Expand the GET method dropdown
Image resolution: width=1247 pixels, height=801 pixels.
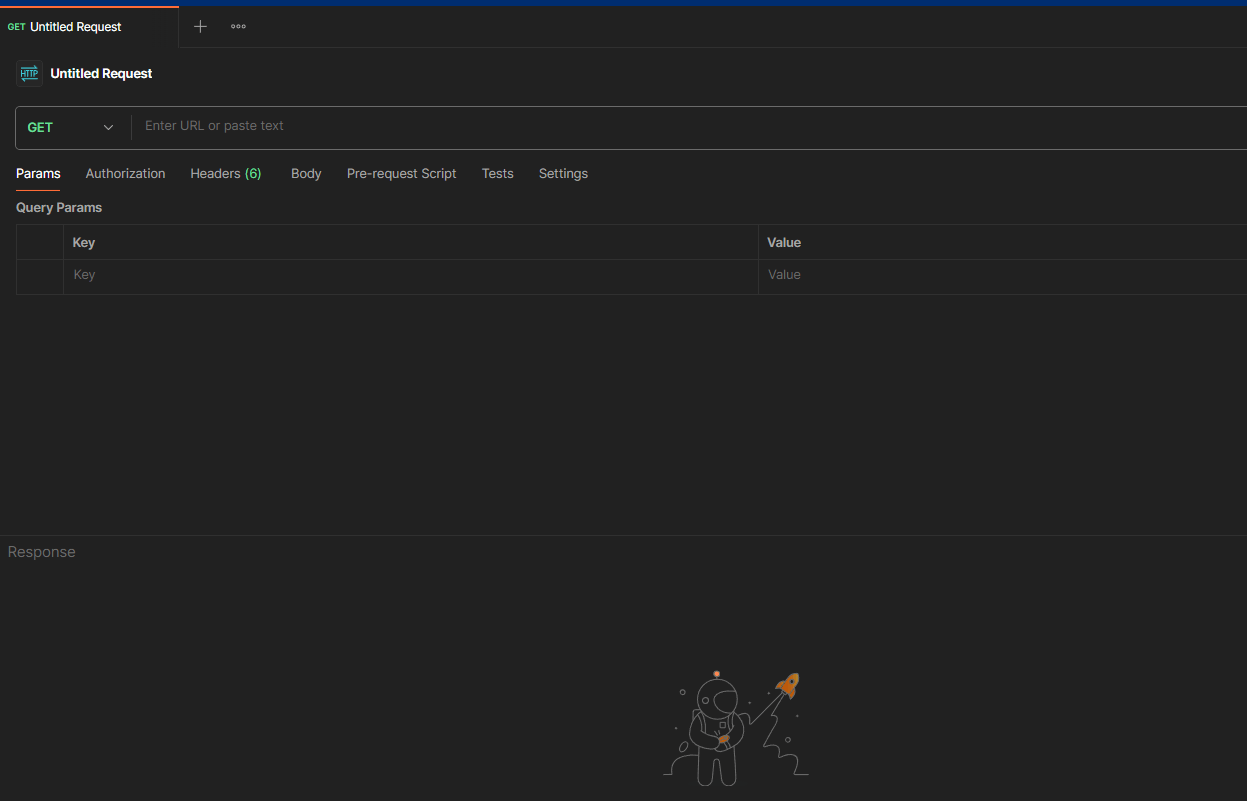coord(71,127)
